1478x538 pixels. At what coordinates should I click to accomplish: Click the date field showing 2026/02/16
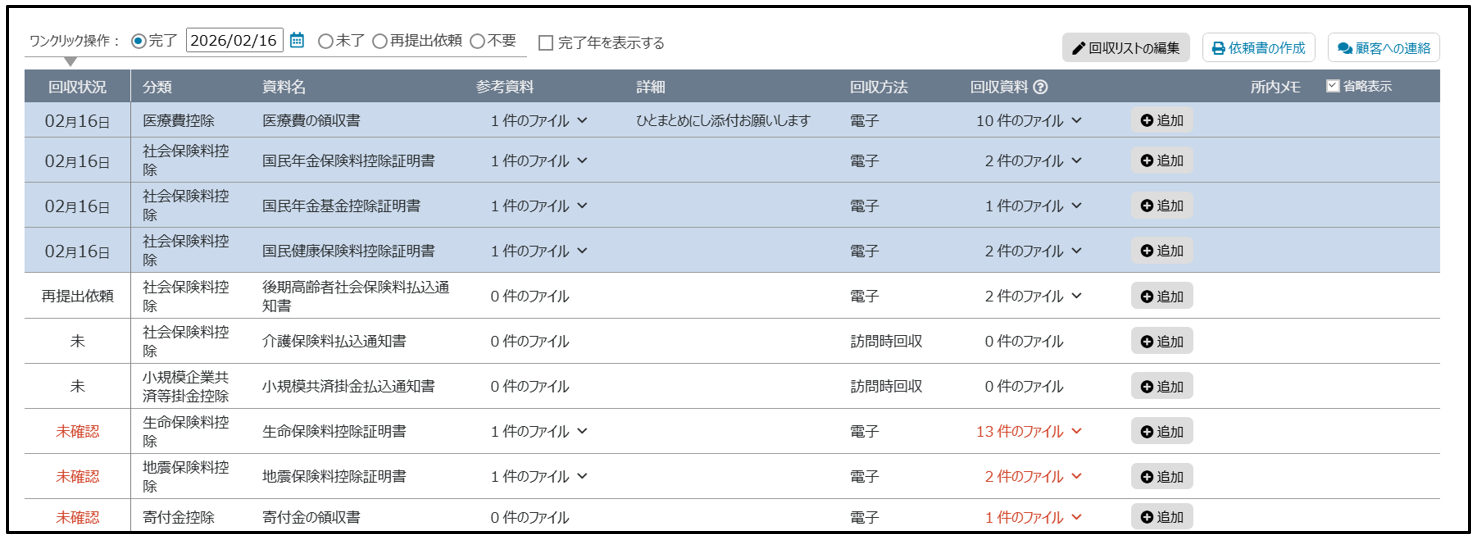click(x=234, y=41)
